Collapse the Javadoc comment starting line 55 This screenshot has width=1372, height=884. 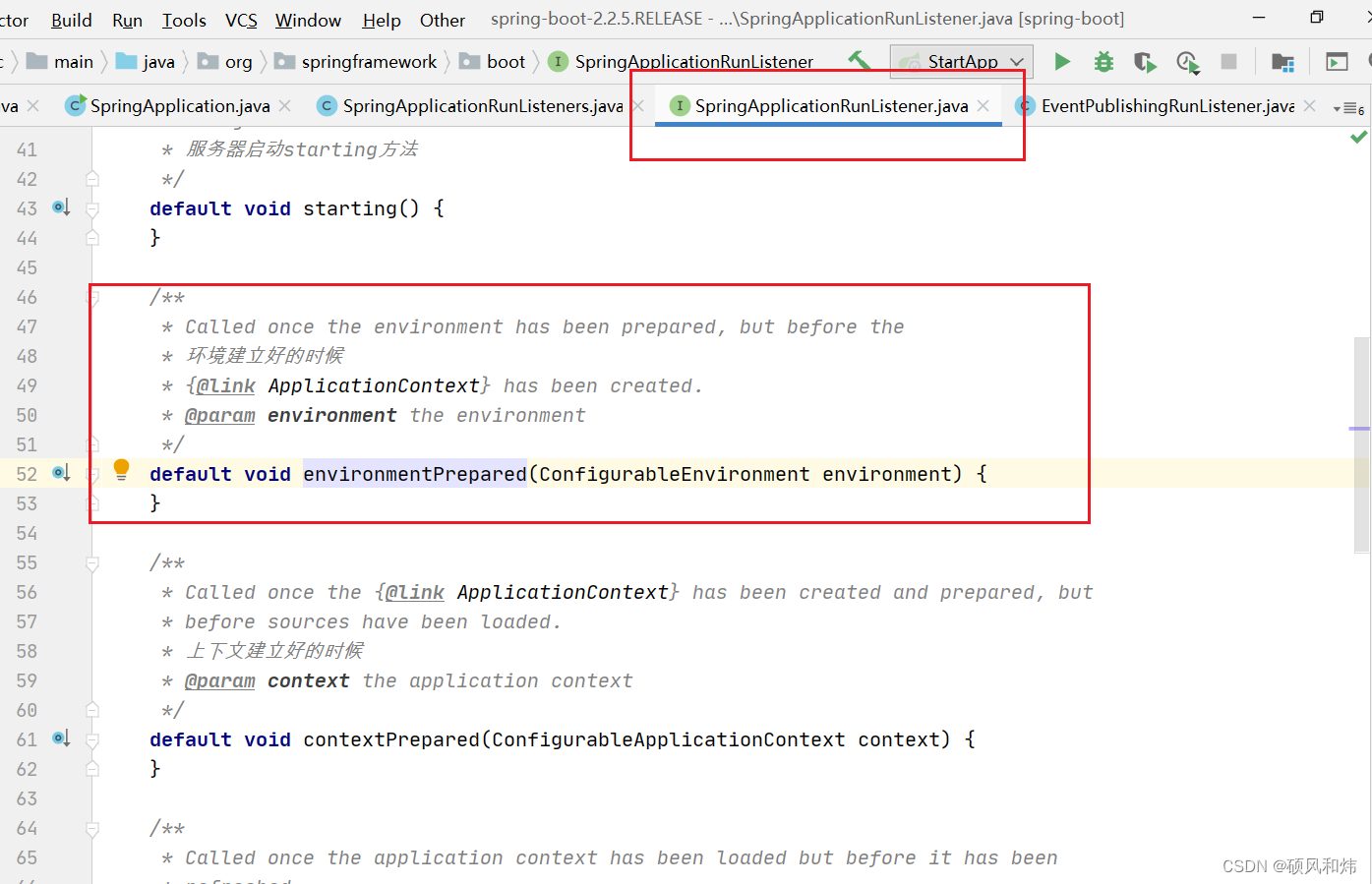click(x=92, y=563)
